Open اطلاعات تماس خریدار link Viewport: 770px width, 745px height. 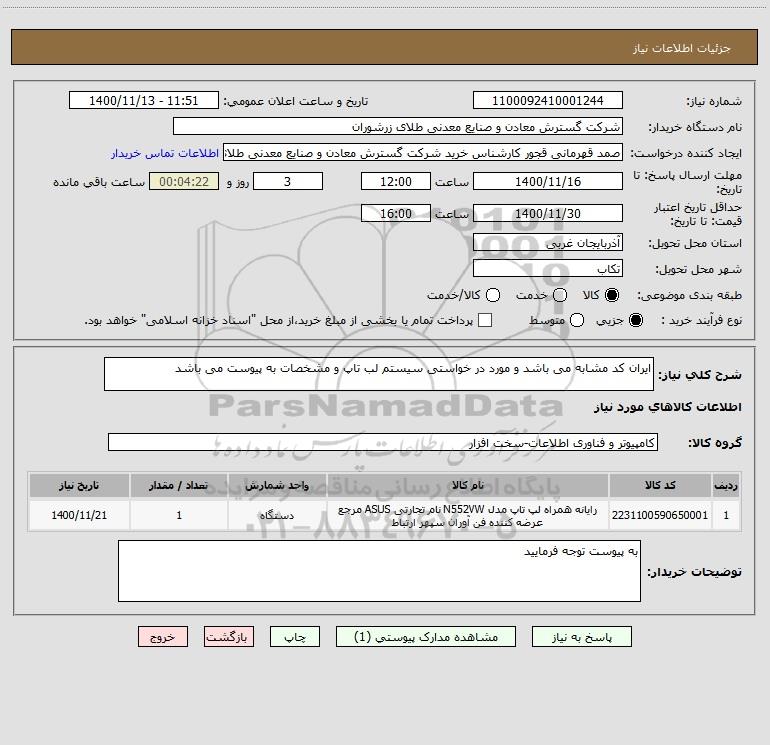[165, 153]
